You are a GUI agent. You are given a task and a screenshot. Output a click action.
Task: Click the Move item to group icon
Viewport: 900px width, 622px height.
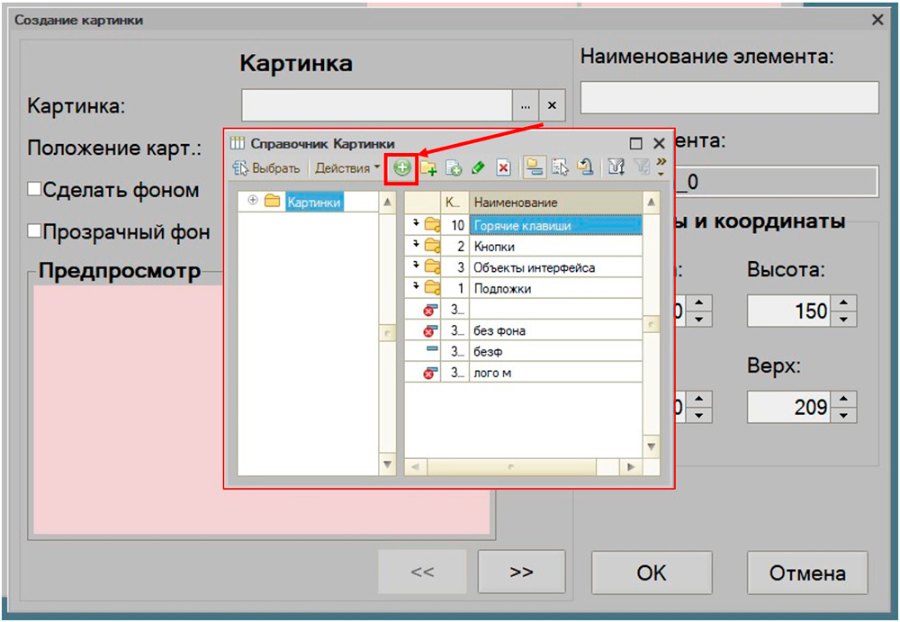tap(560, 168)
